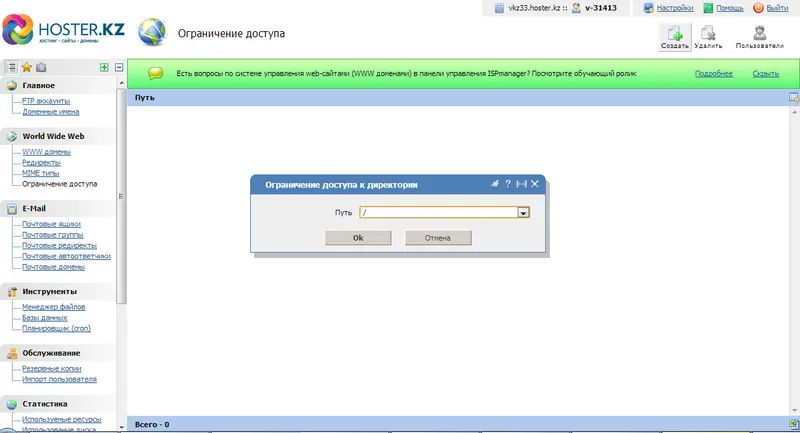Open Доменные имена menu item

click(51, 112)
